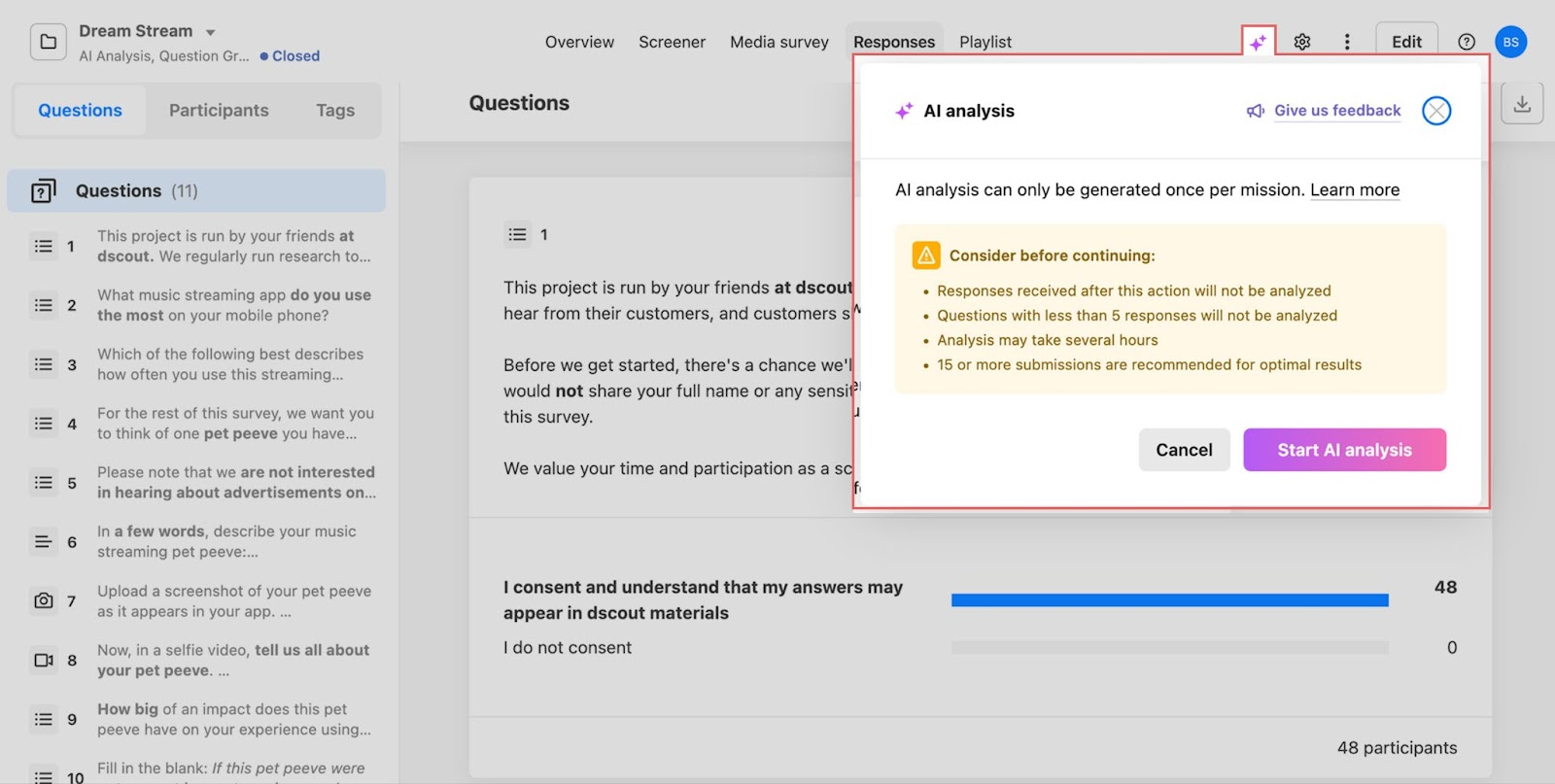Image resolution: width=1555 pixels, height=784 pixels.
Task: Click the folder icon beside Dream Stream
Action: pyautogui.click(x=49, y=42)
